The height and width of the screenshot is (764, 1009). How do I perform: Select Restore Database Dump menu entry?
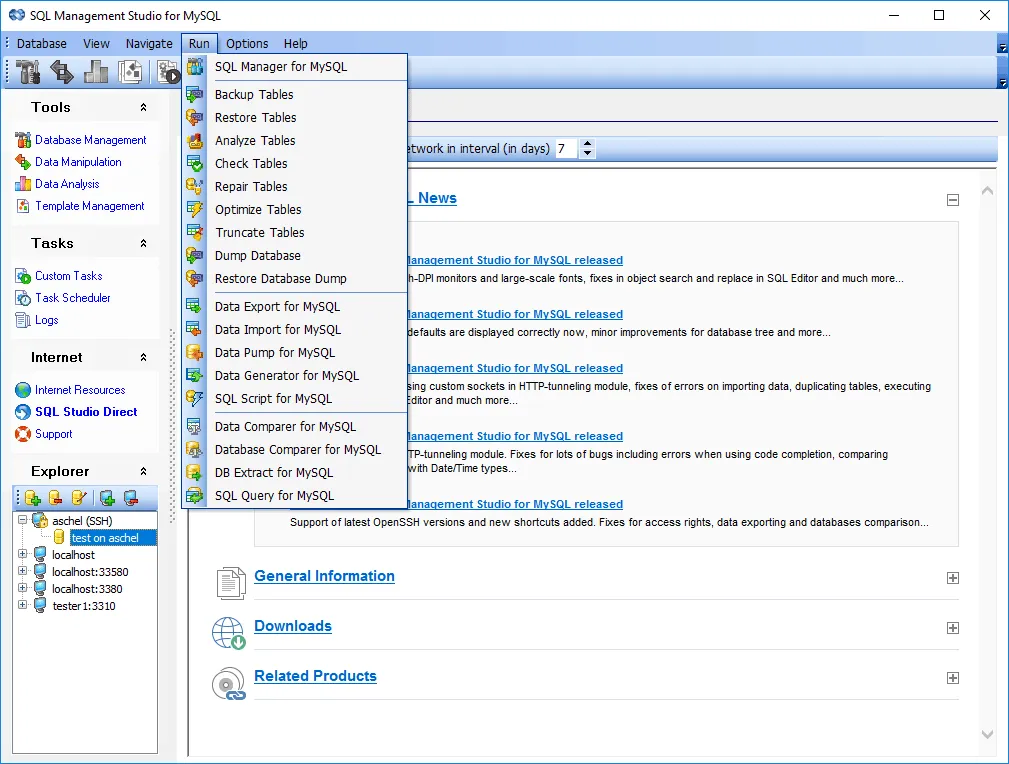click(295, 279)
